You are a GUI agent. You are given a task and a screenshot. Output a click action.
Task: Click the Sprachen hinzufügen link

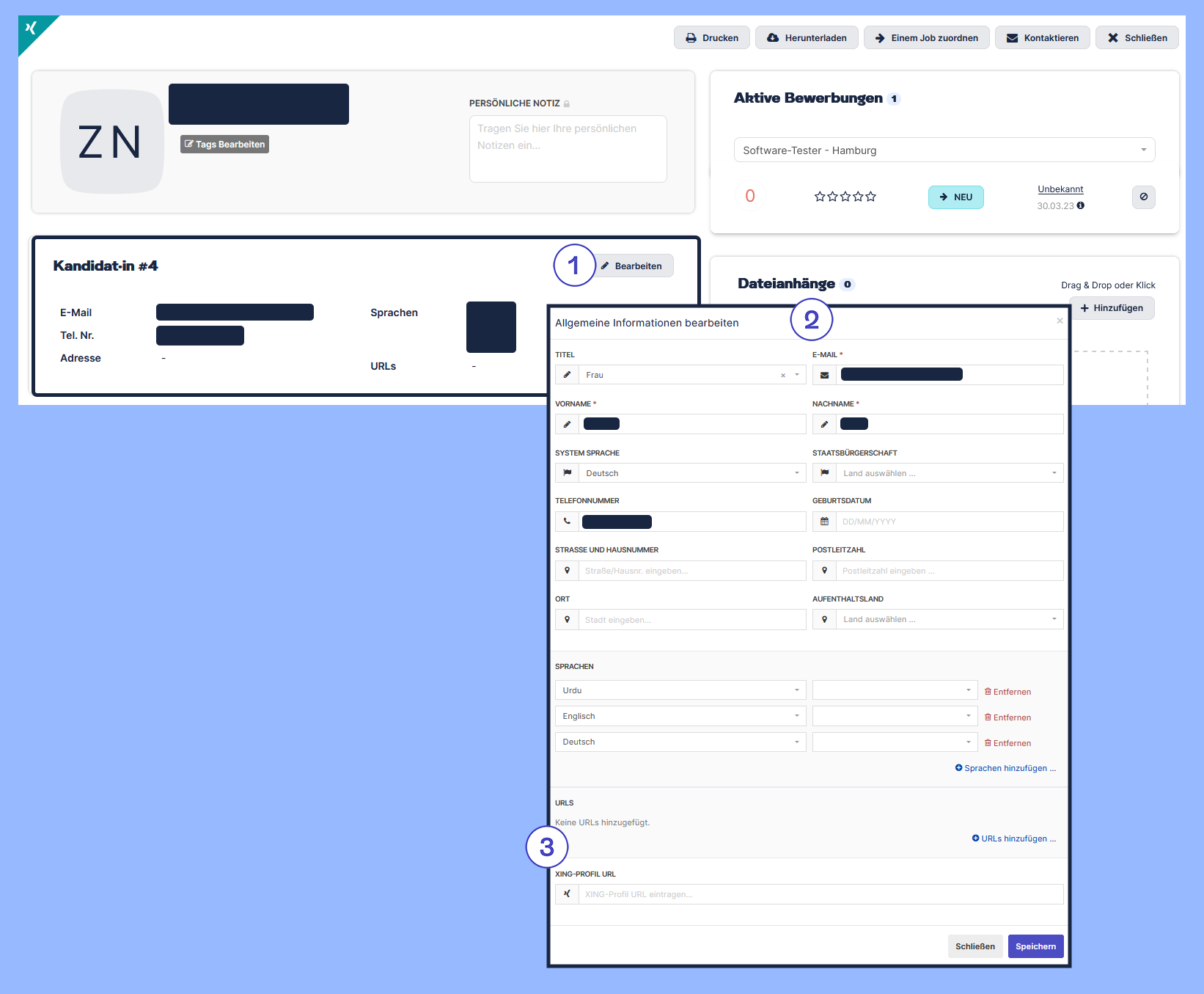(1005, 768)
